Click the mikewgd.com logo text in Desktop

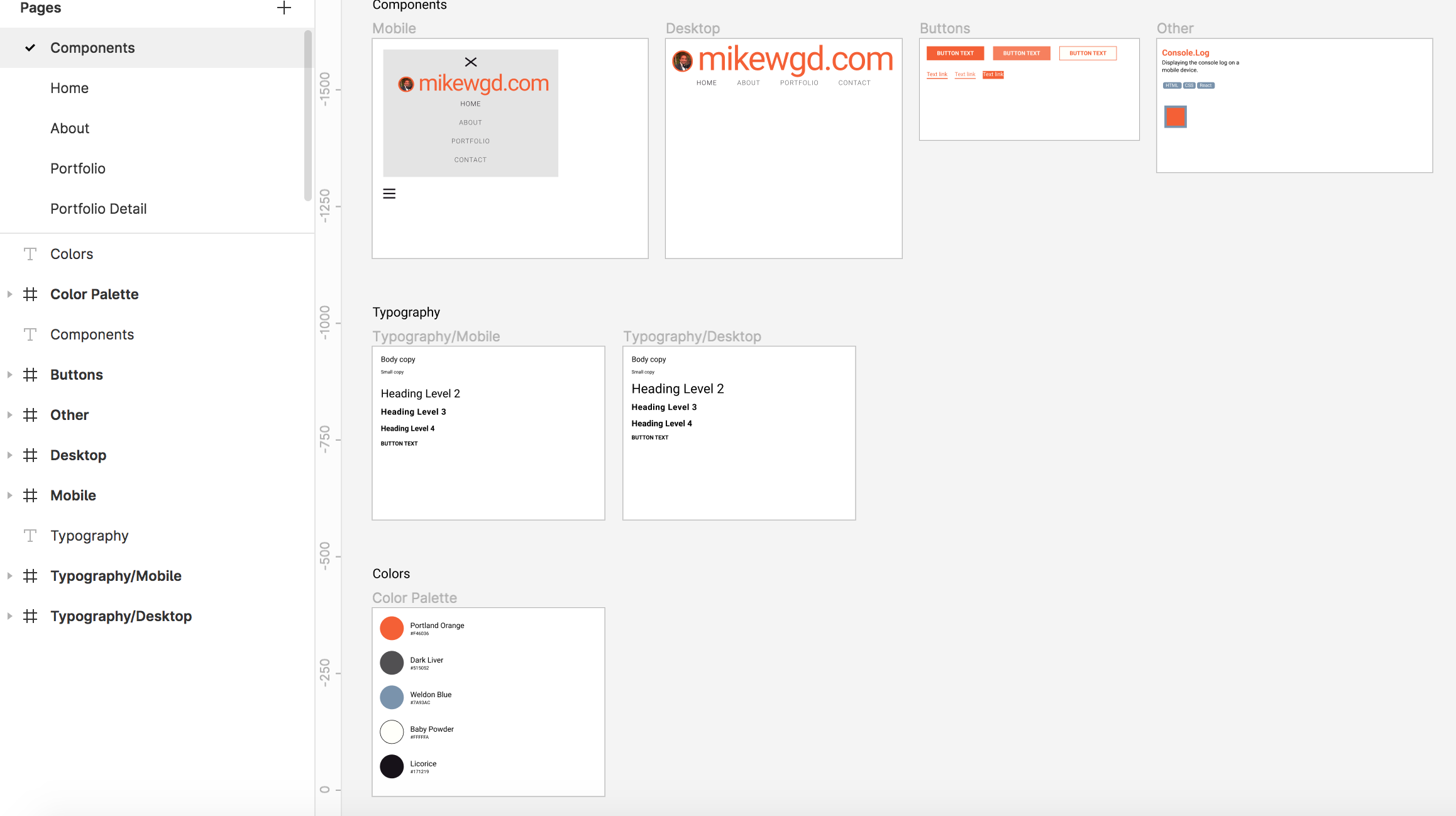coord(796,60)
